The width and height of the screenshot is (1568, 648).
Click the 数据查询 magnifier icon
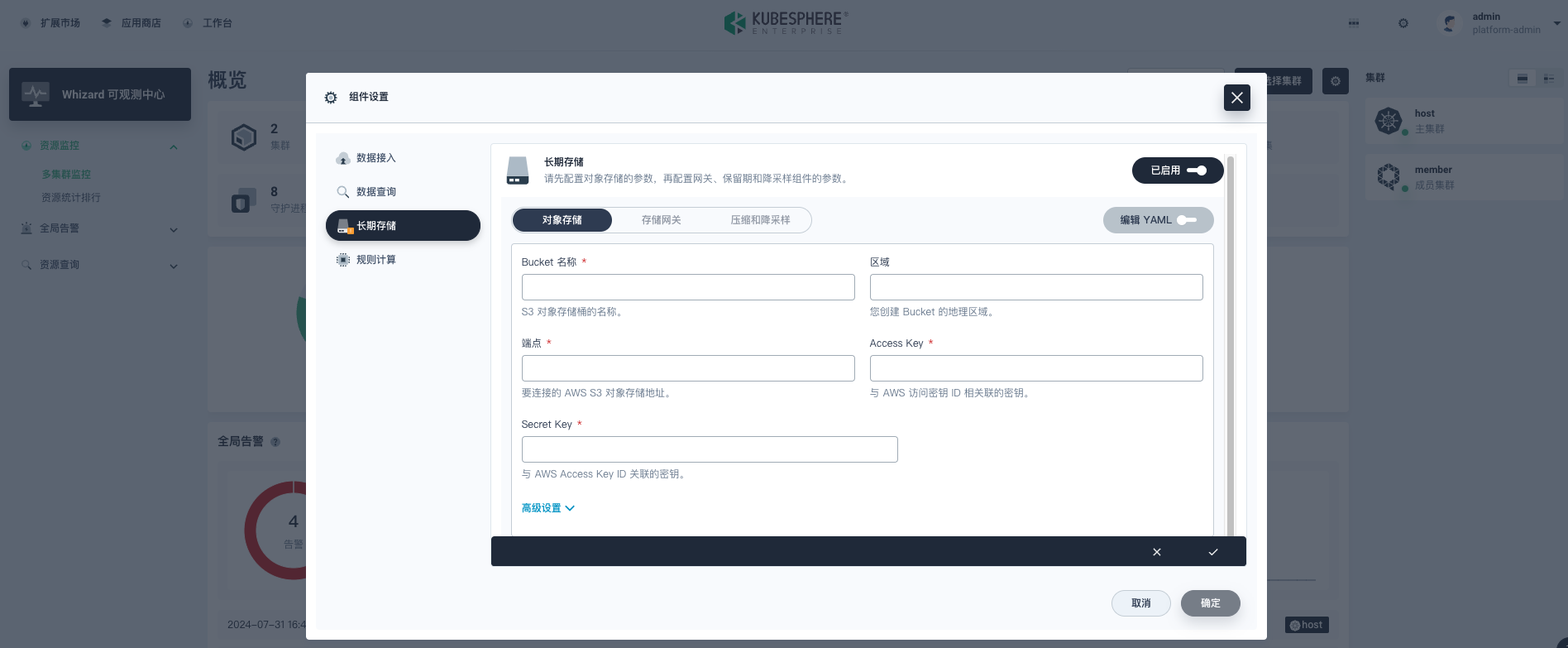coord(343,192)
